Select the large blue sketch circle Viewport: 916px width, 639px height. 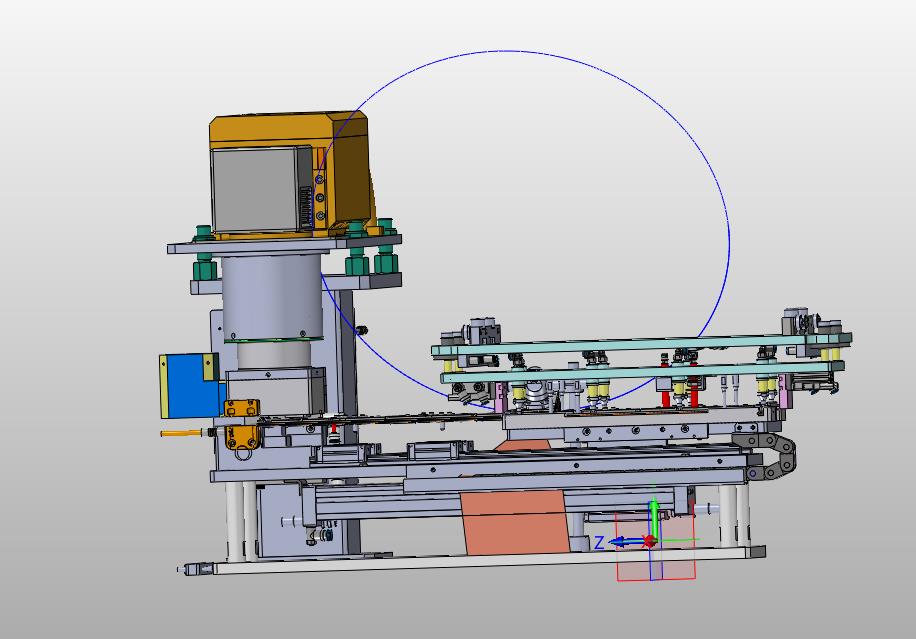coord(522,229)
